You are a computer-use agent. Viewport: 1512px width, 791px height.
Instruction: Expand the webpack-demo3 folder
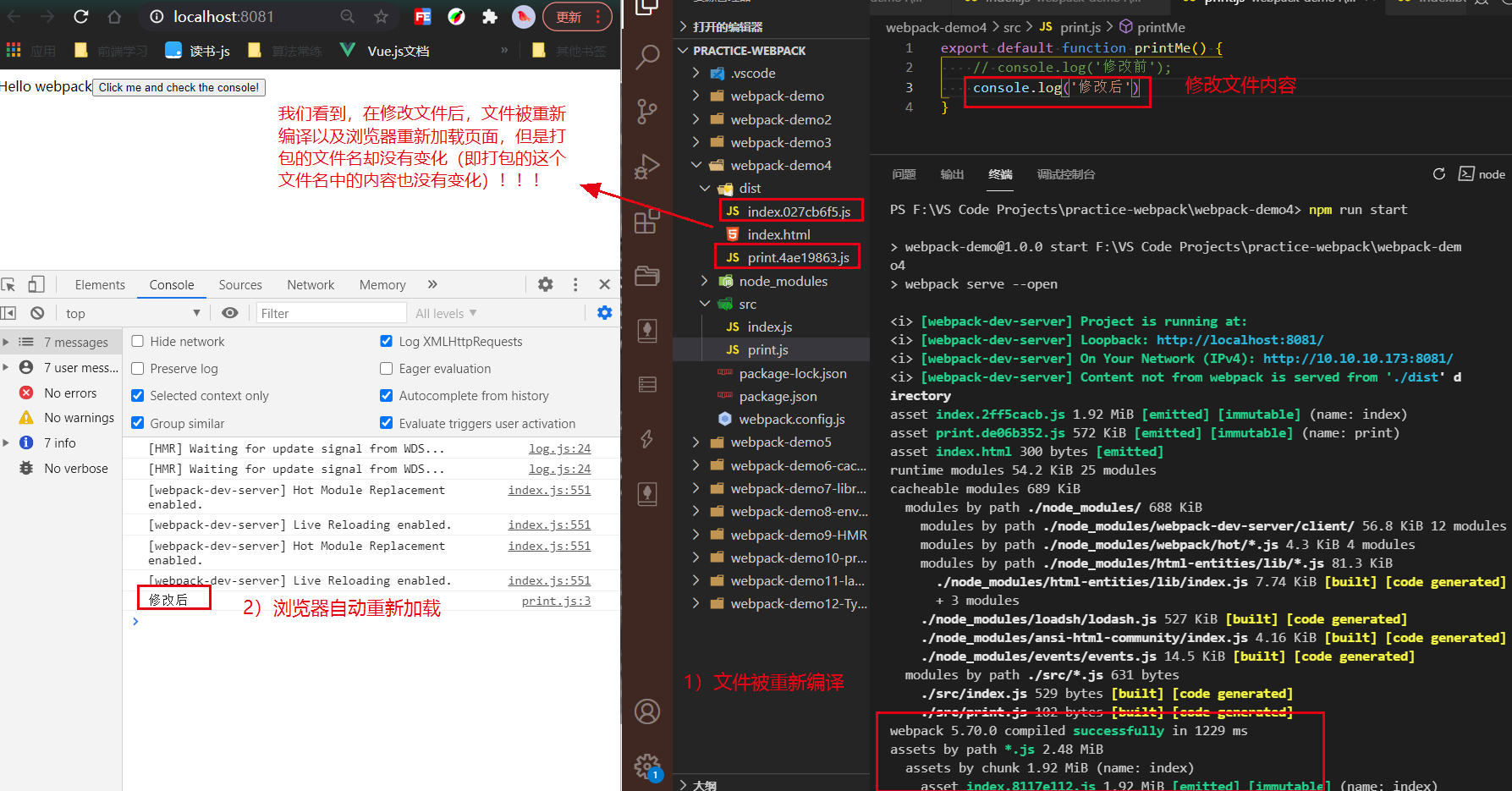(772, 142)
